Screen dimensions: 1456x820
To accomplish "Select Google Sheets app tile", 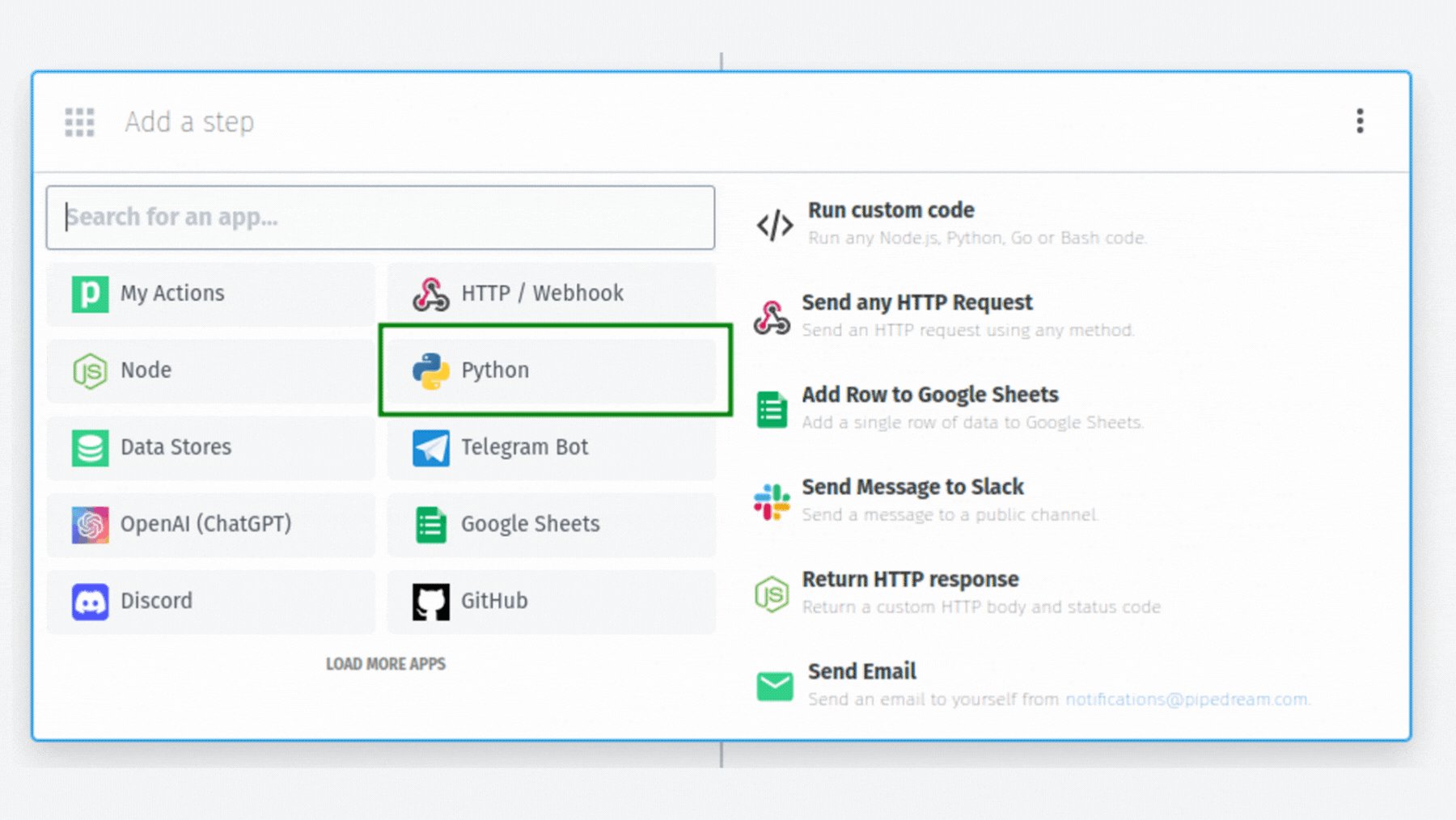I will pos(552,524).
